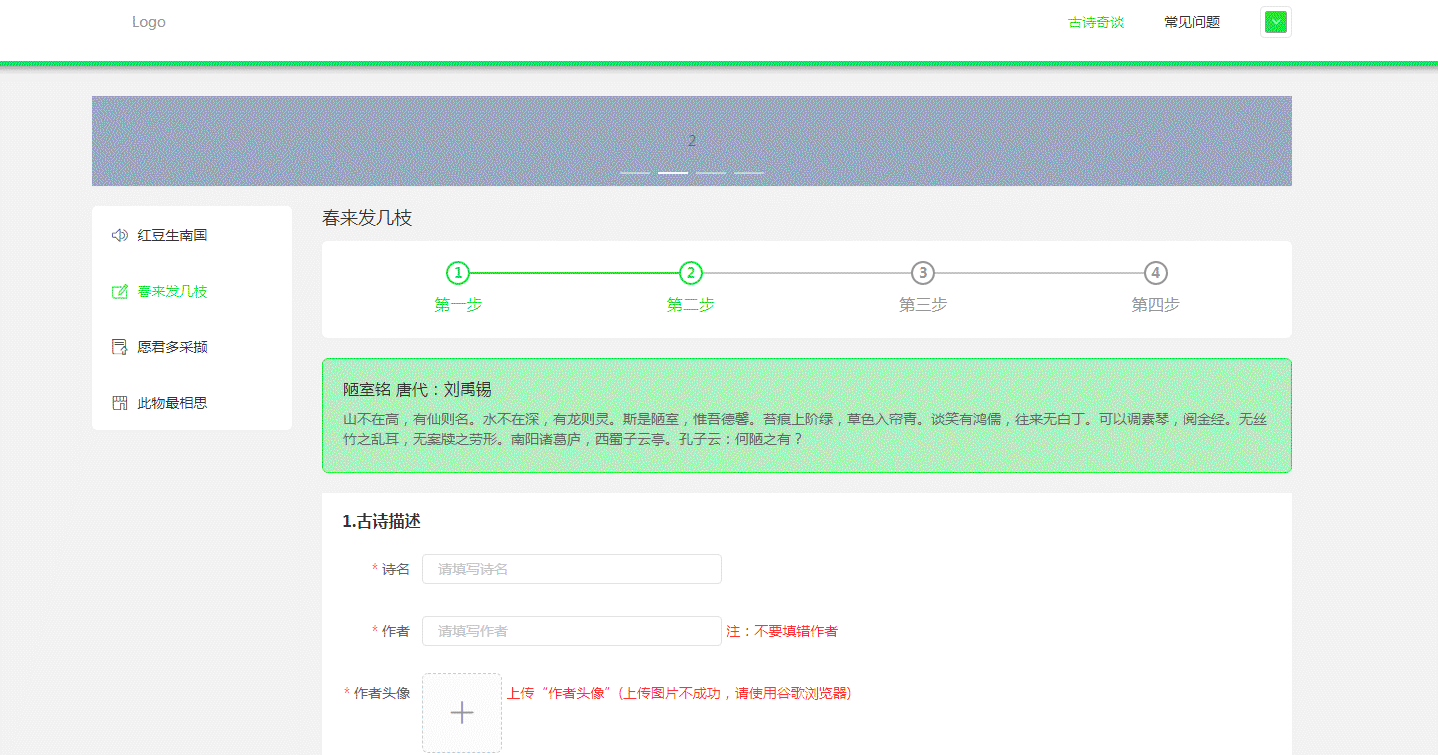Show the second banner slide indicator
1438x755 pixels.
point(673,173)
